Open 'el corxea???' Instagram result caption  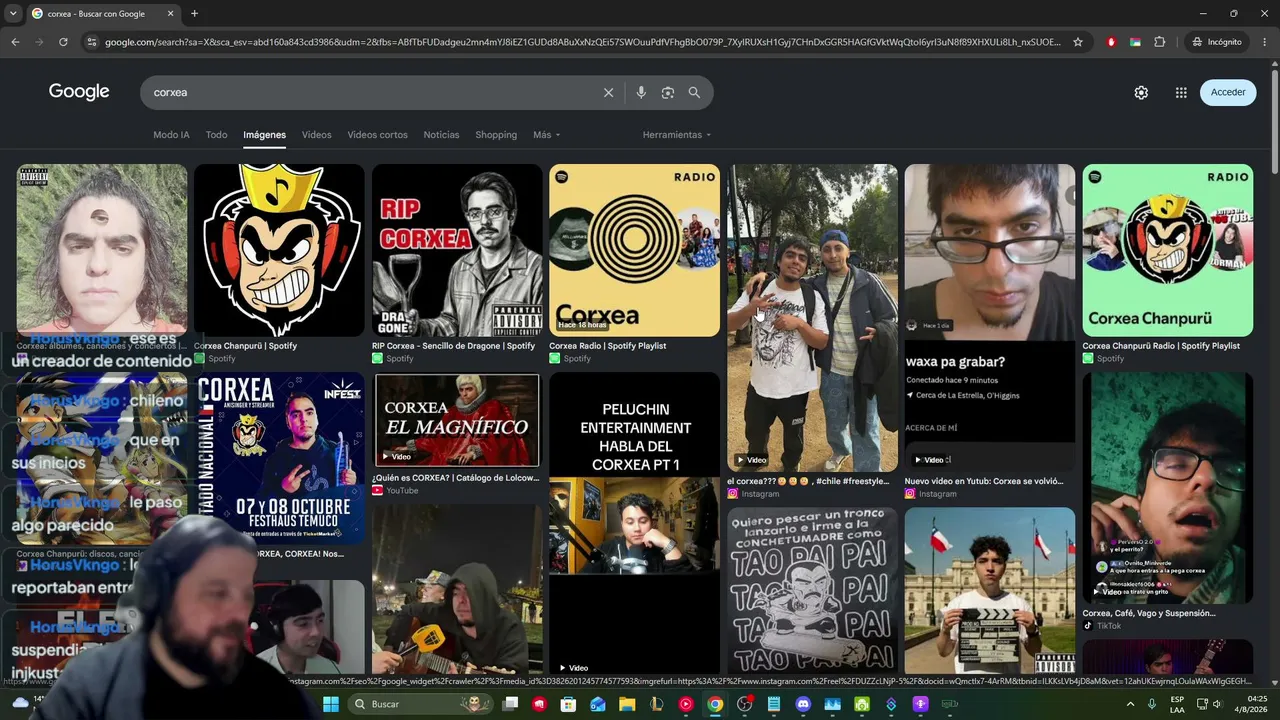808,481
